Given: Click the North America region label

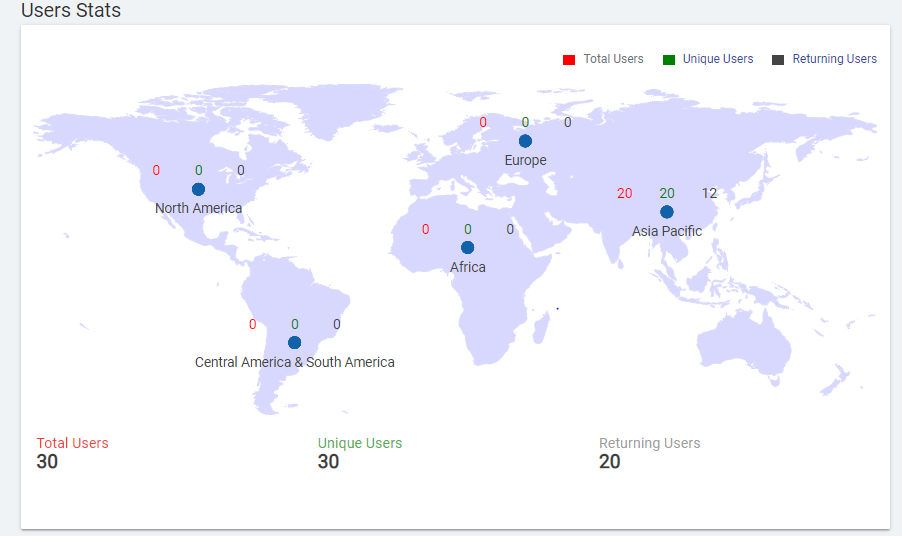Looking at the screenshot, I should pyautogui.click(x=198, y=208).
